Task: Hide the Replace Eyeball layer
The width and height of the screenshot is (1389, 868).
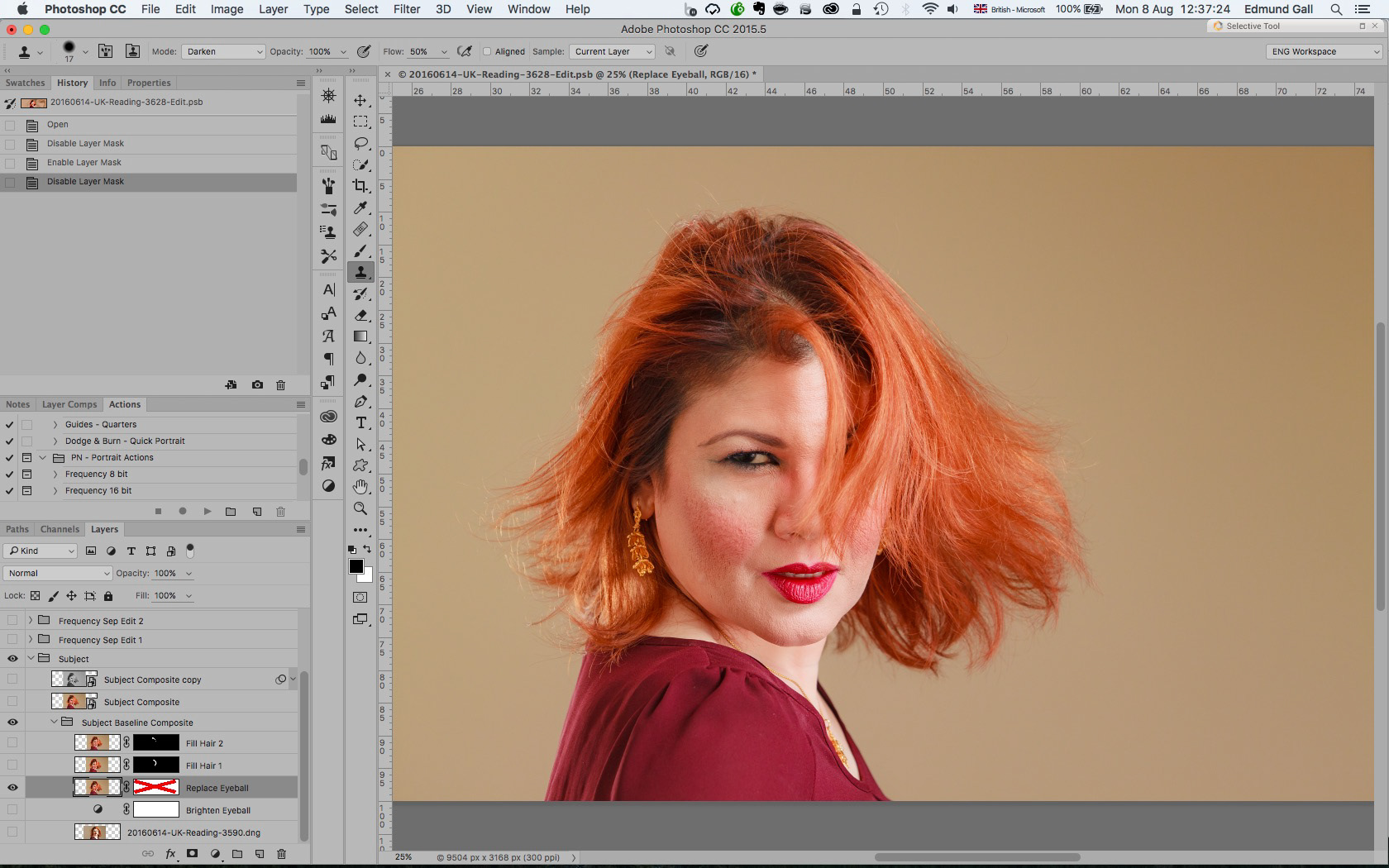Action: click(x=12, y=788)
